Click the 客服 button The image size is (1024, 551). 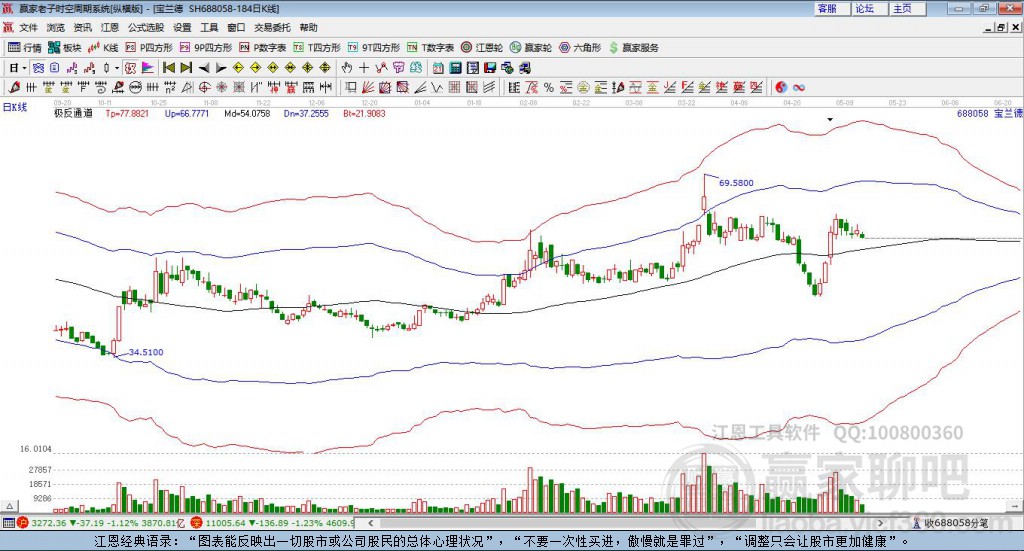831,8
